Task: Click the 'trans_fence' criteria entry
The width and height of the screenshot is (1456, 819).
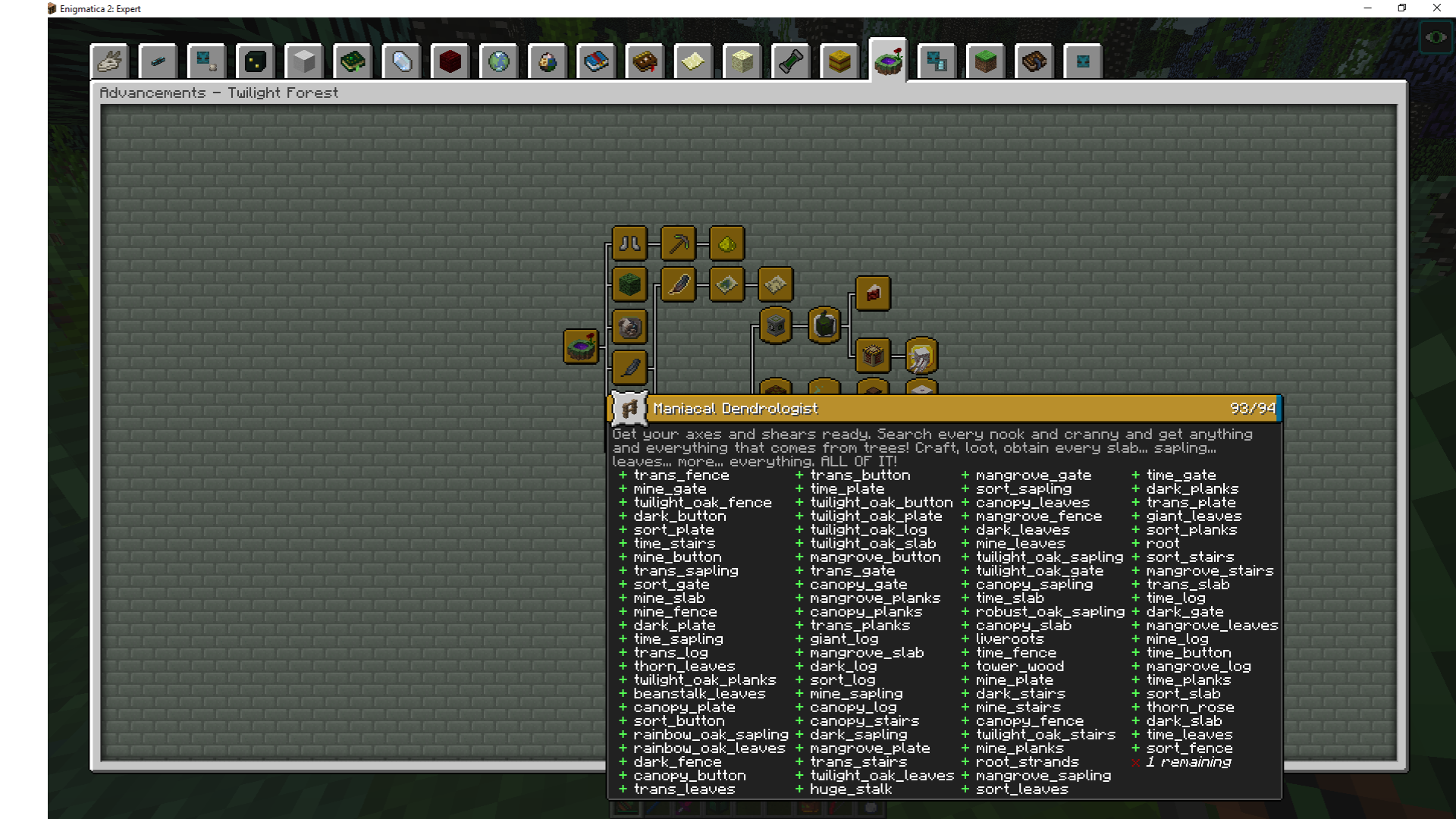Action: pyautogui.click(x=681, y=475)
